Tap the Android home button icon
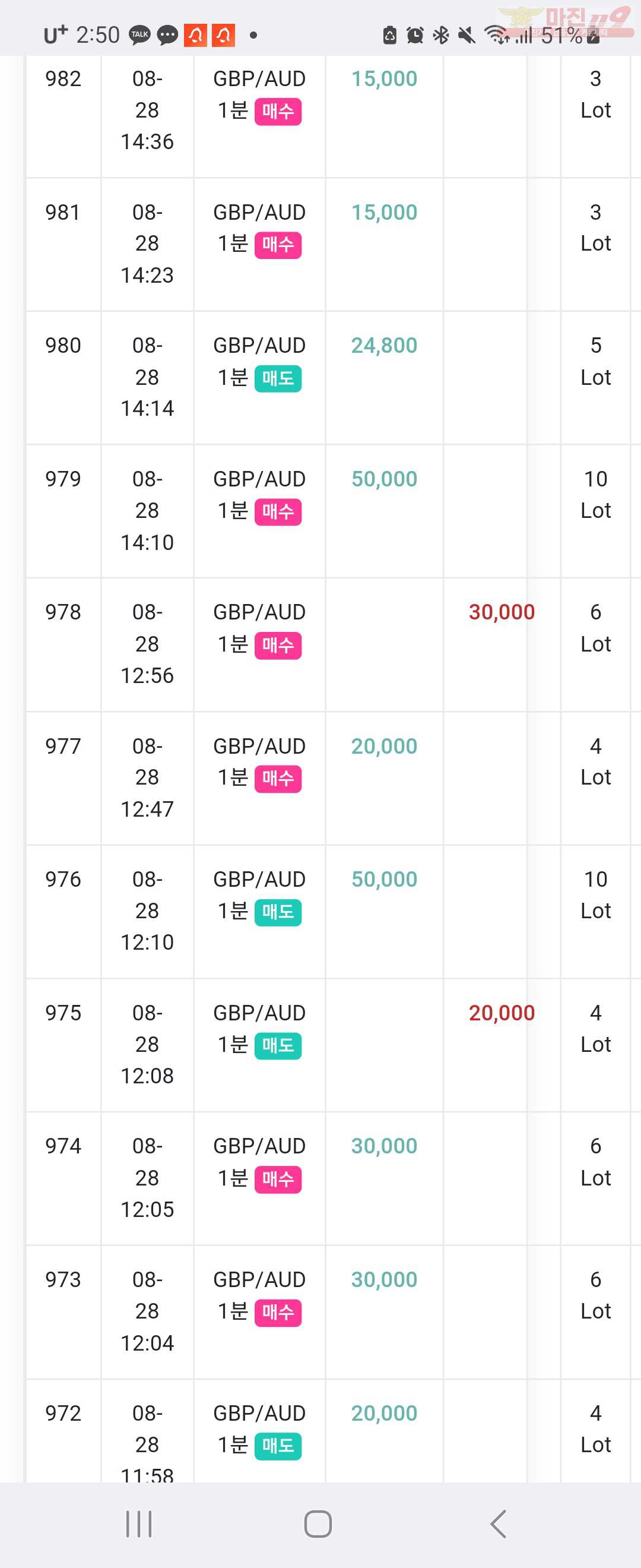 pyautogui.click(x=318, y=1524)
